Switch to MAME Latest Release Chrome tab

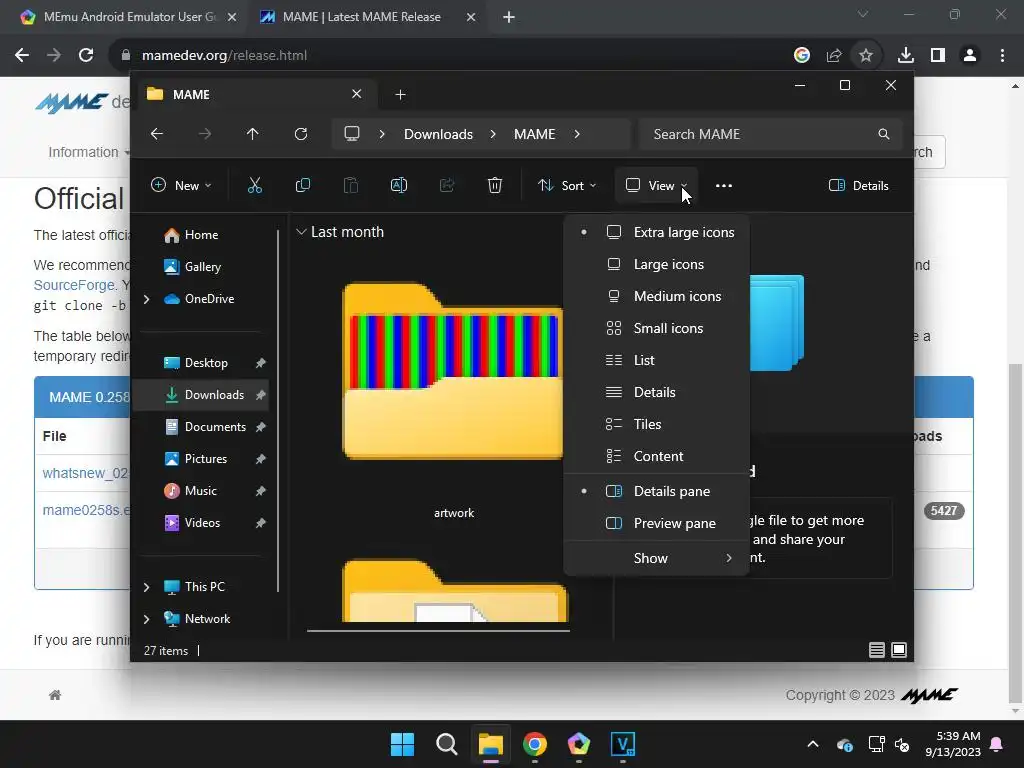coord(362,17)
